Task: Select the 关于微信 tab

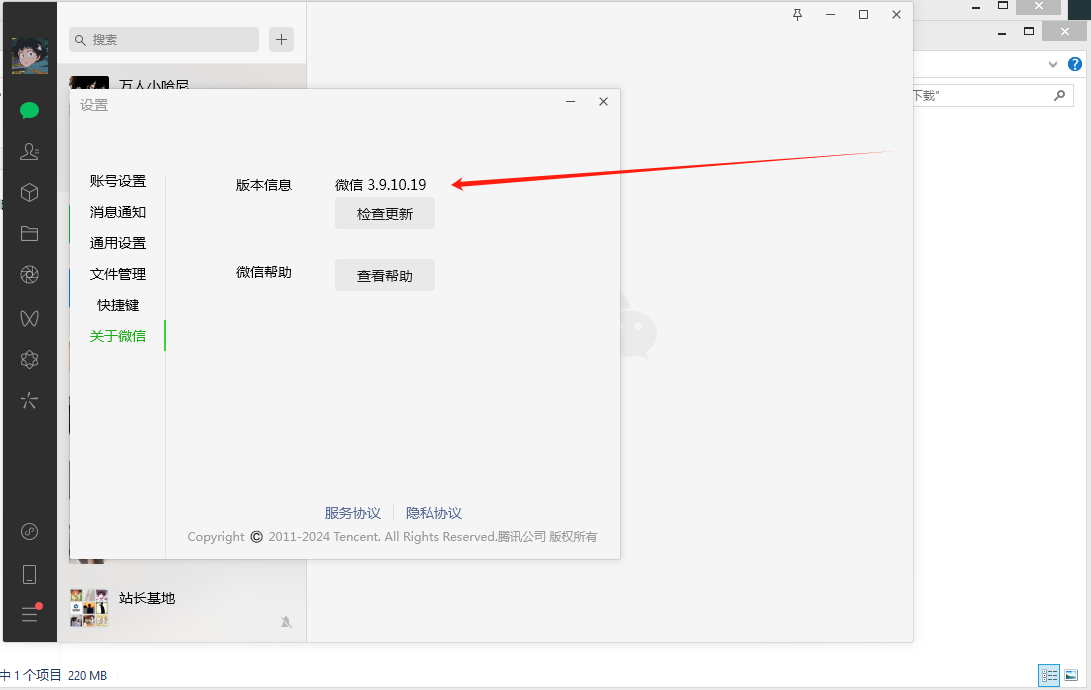Action: pos(118,336)
